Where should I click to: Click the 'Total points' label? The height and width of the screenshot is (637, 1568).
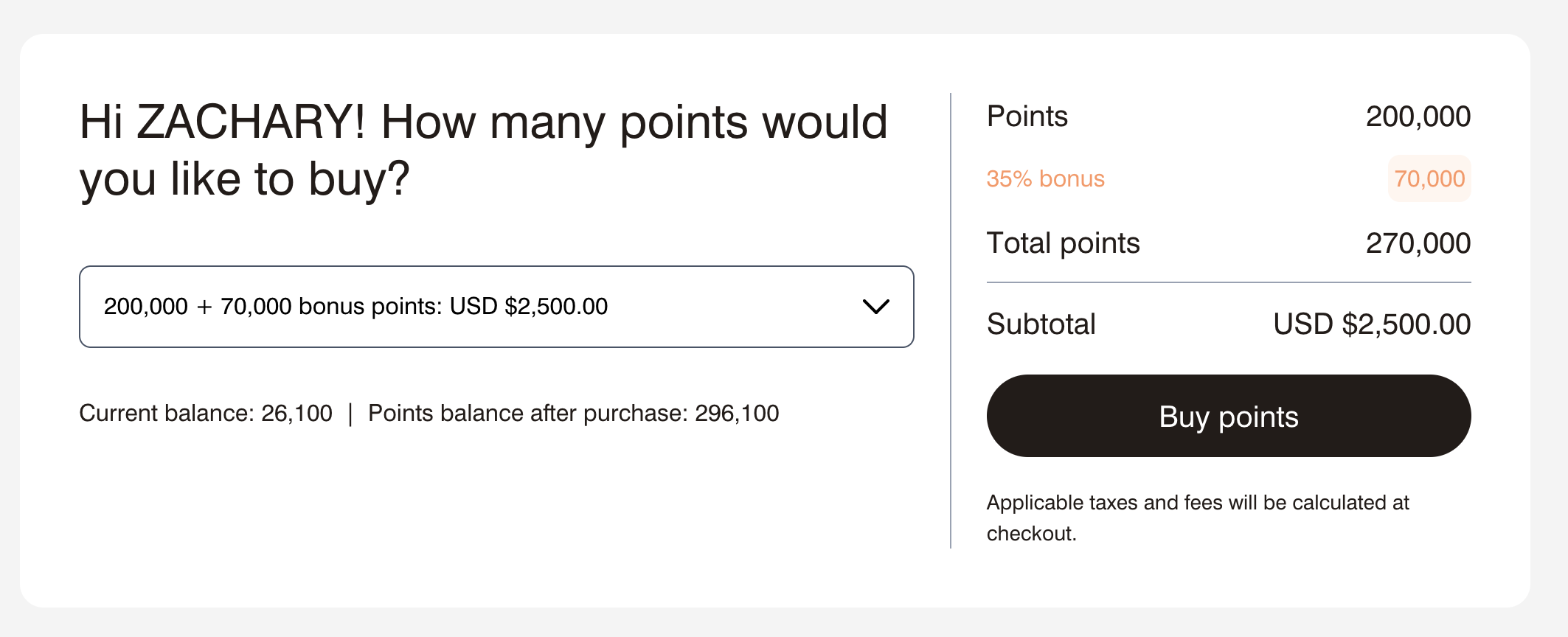[1063, 243]
